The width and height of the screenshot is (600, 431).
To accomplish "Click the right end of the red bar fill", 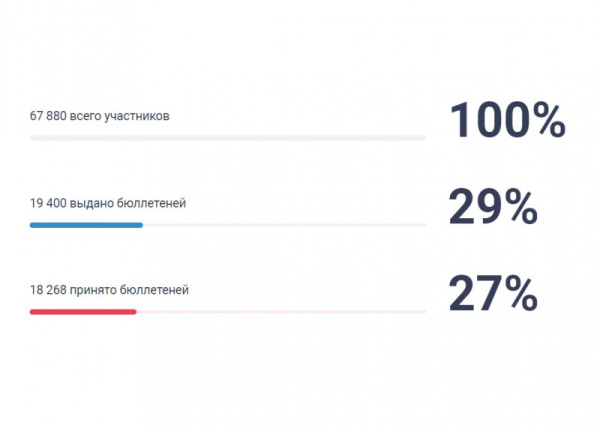I will 133,312.
